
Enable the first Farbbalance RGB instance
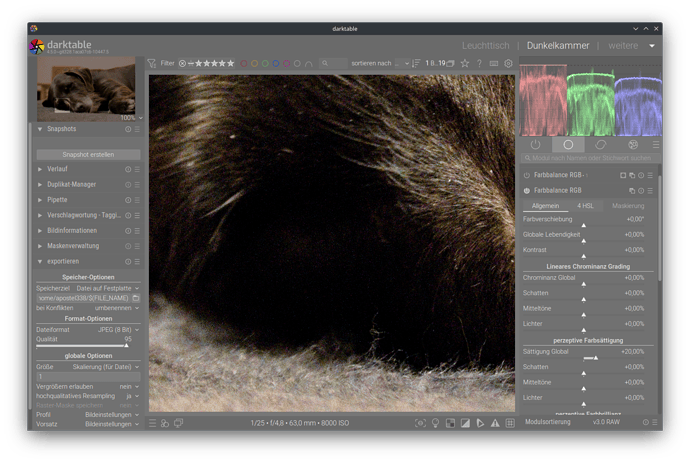tap(527, 175)
